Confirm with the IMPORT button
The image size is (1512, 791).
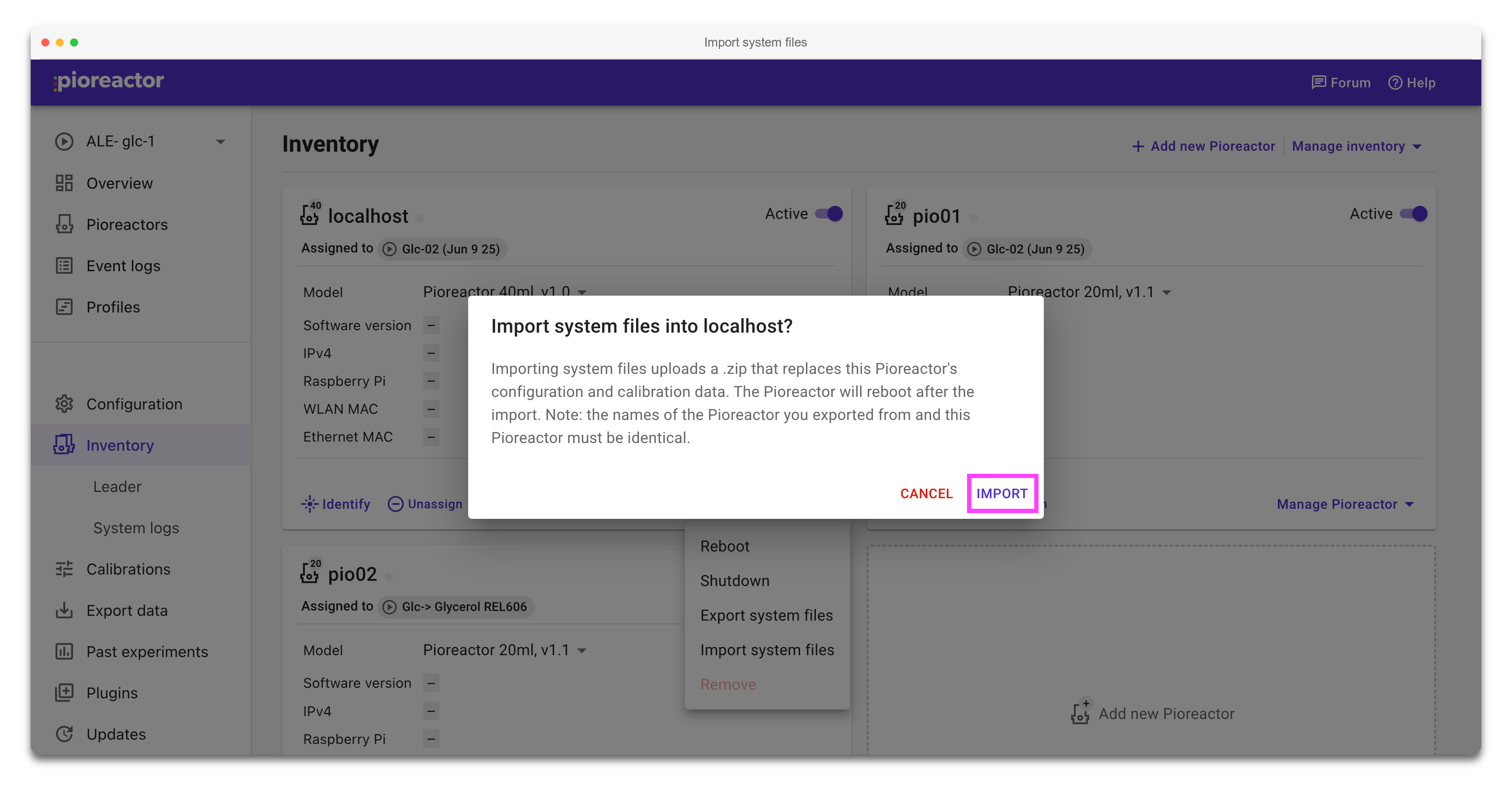click(1002, 493)
